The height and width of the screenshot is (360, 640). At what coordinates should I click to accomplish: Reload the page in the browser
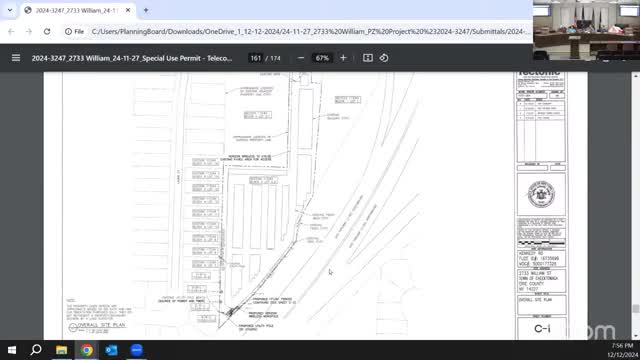[x=47, y=31]
